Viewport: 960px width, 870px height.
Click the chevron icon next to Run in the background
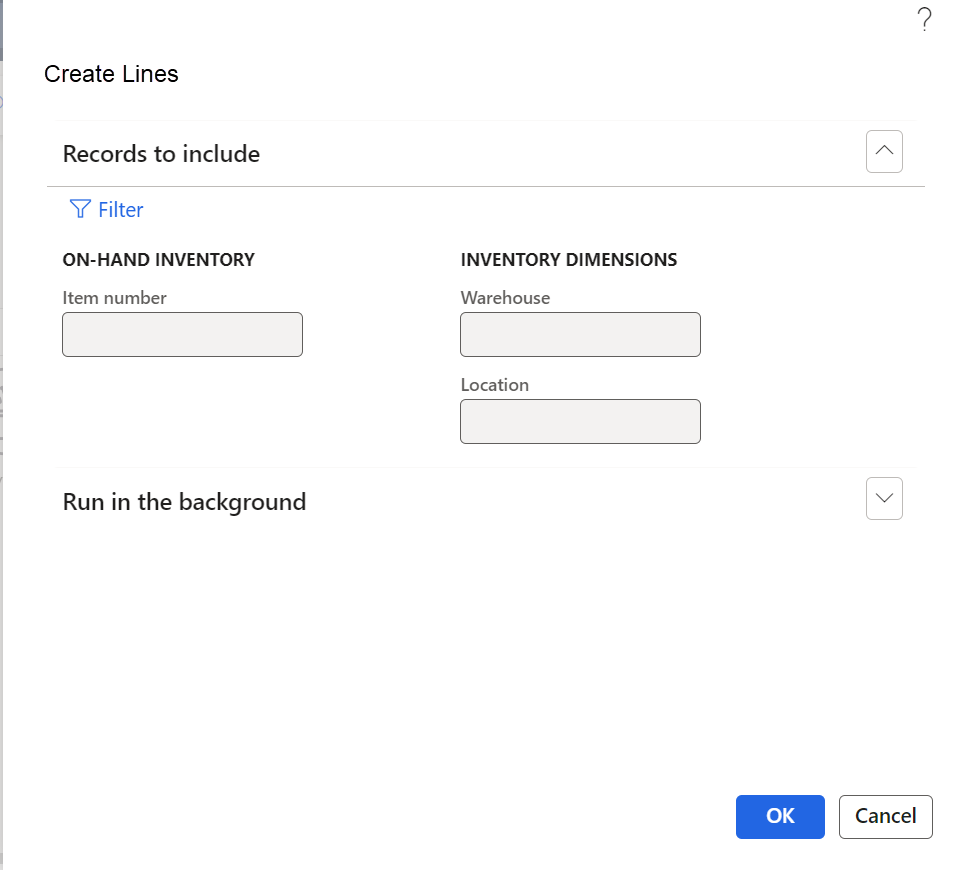tap(884, 498)
